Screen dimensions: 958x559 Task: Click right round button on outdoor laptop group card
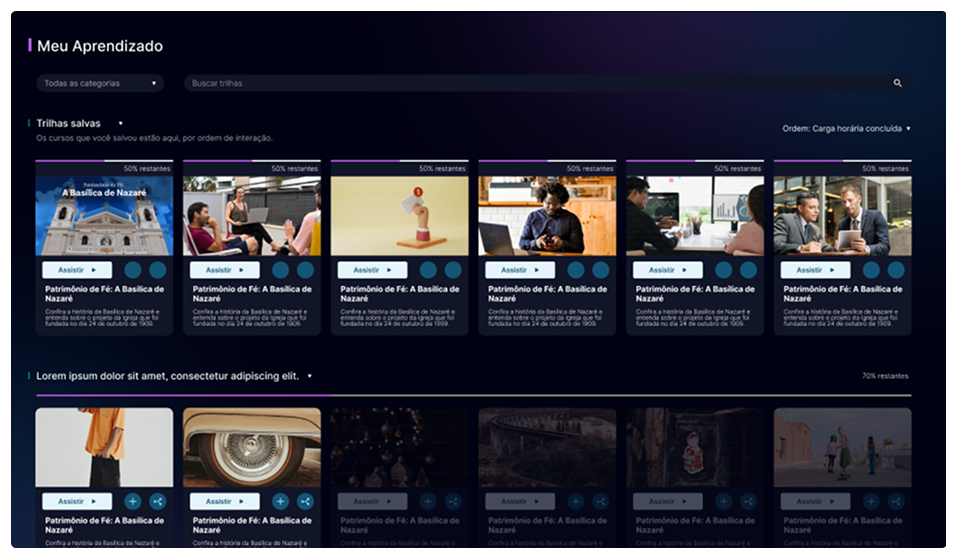tap(305, 270)
